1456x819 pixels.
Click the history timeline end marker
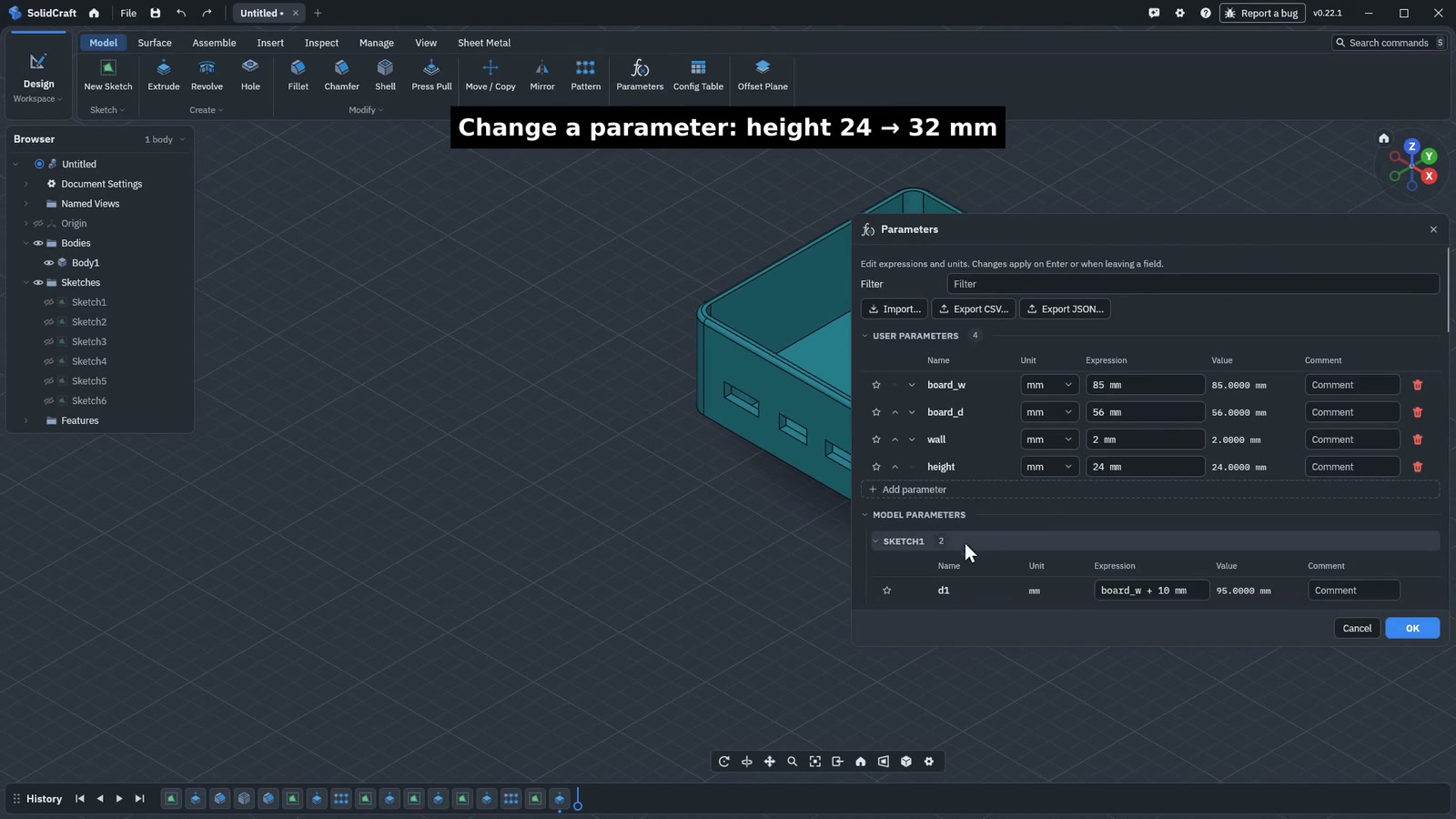(x=578, y=800)
